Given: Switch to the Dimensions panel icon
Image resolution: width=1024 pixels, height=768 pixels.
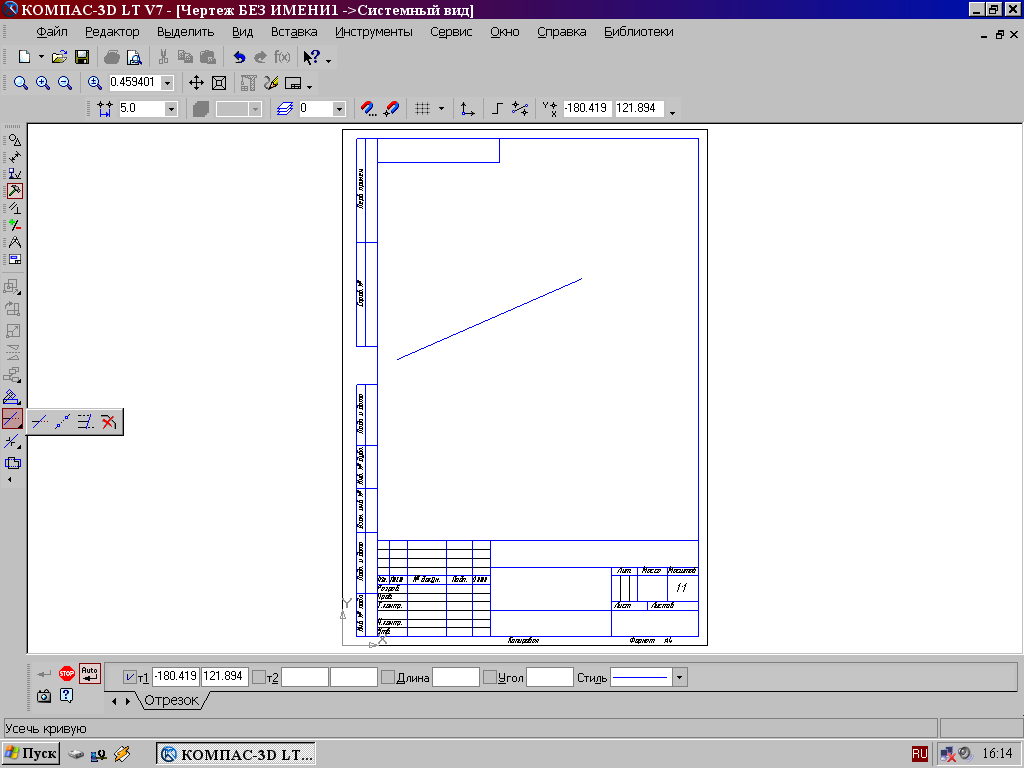Looking at the screenshot, I should (14, 157).
